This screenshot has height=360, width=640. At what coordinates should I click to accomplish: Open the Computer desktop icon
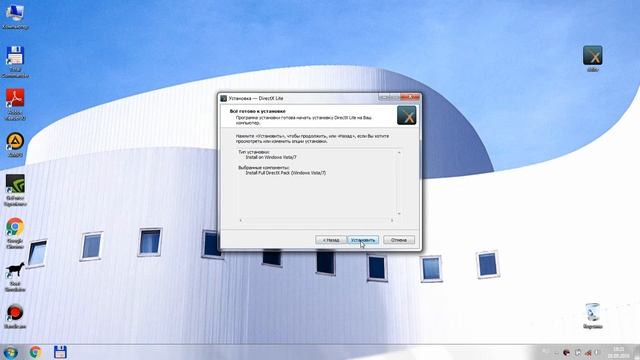(x=15, y=16)
